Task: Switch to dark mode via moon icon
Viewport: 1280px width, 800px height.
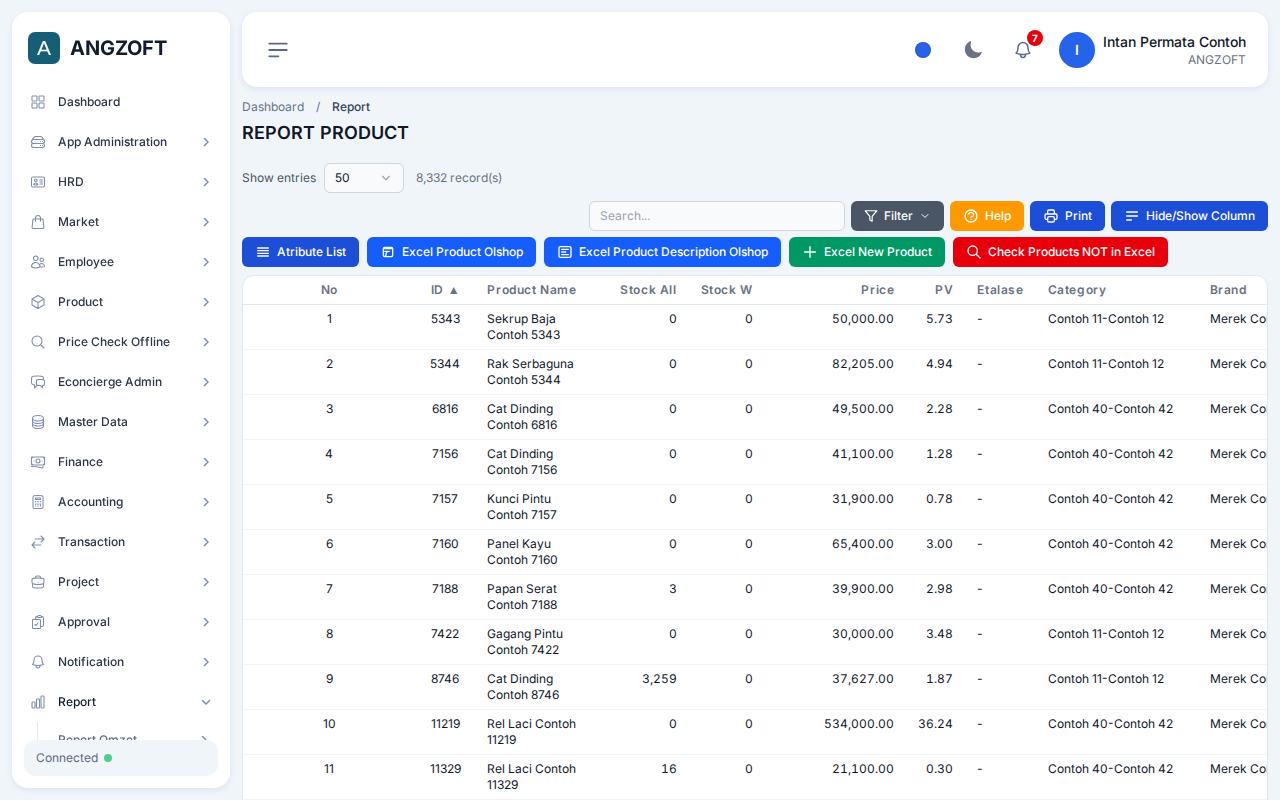Action: point(973,50)
